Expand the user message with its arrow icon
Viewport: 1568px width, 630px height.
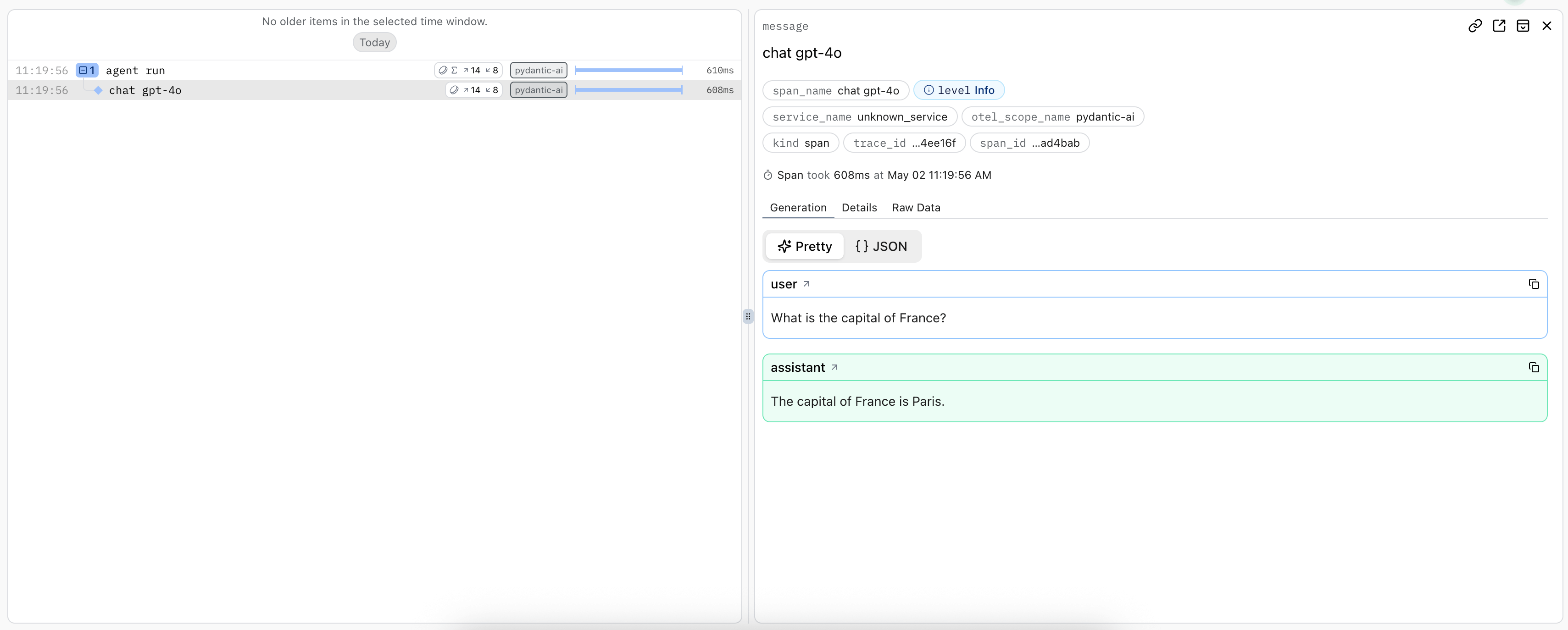[806, 283]
